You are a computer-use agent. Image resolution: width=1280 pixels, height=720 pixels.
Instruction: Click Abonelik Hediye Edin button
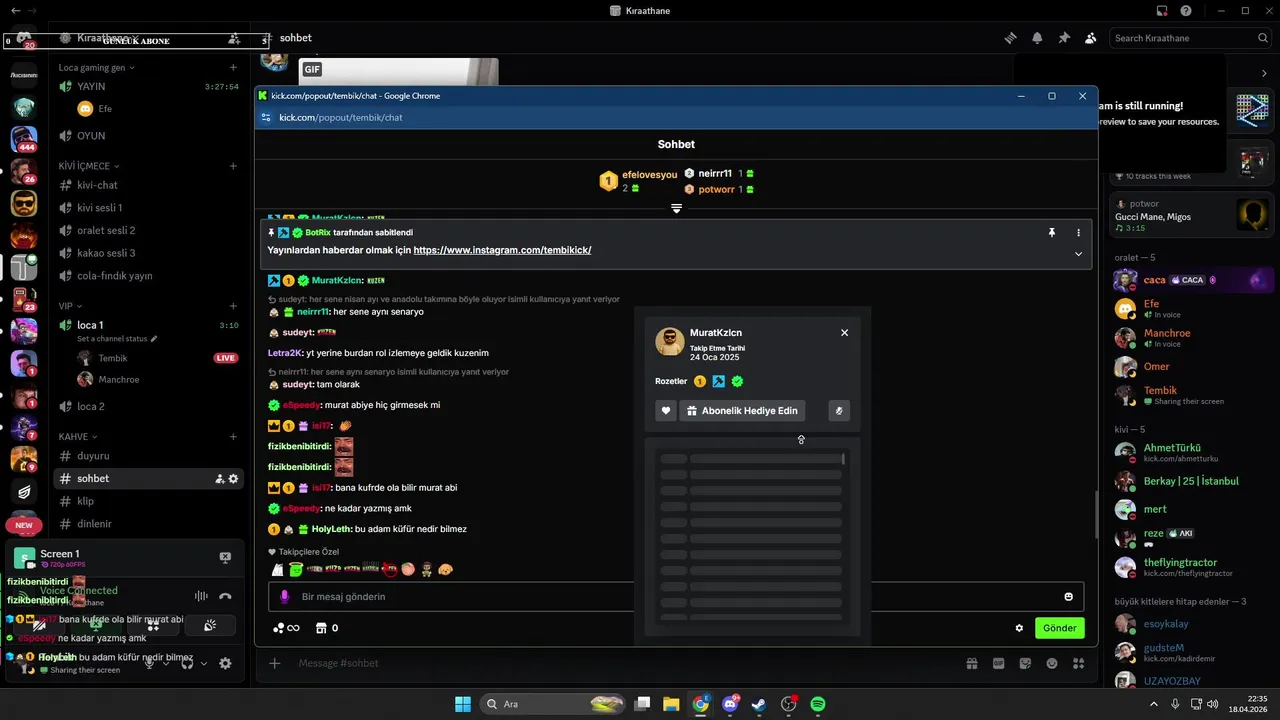742,411
